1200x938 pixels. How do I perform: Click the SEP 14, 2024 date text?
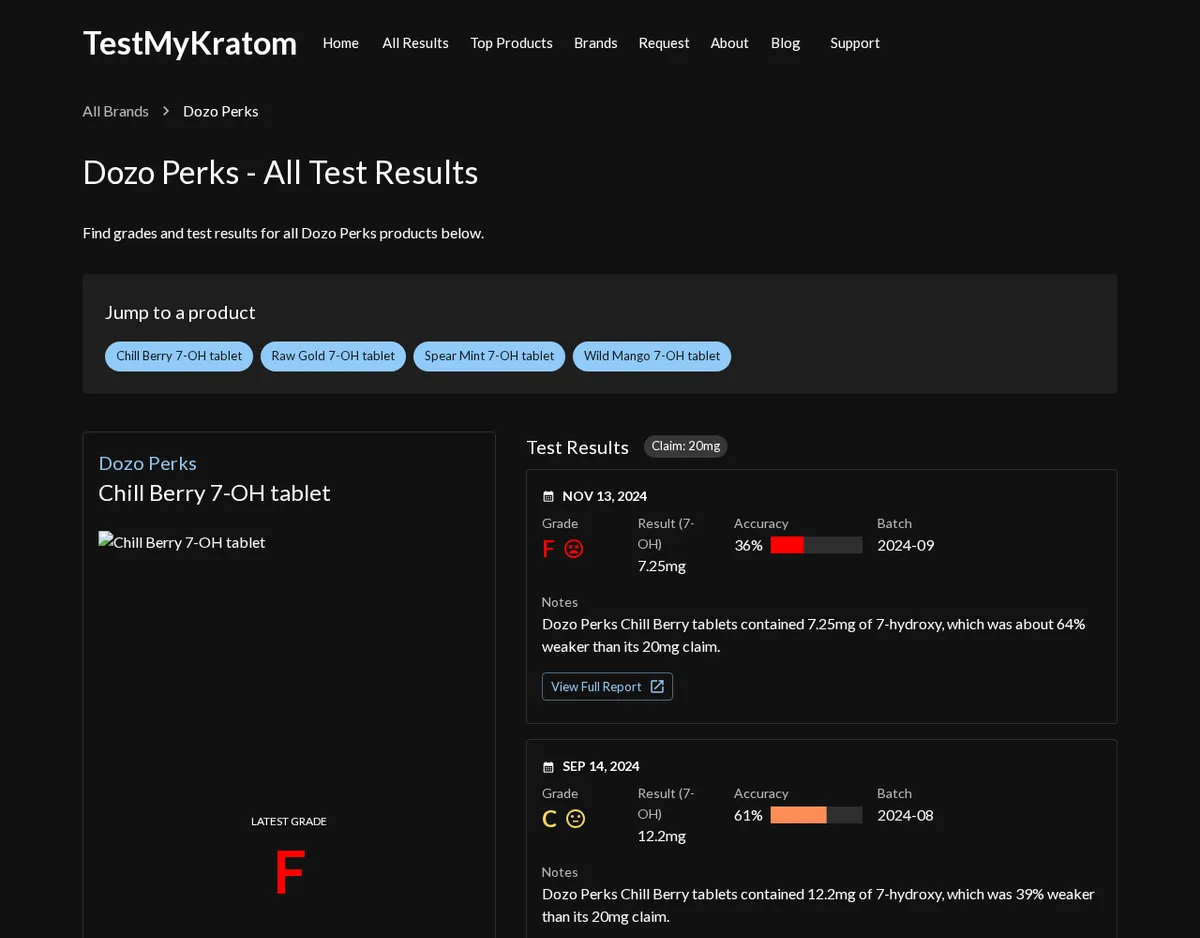pyautogui.click(x=601, y=766)
